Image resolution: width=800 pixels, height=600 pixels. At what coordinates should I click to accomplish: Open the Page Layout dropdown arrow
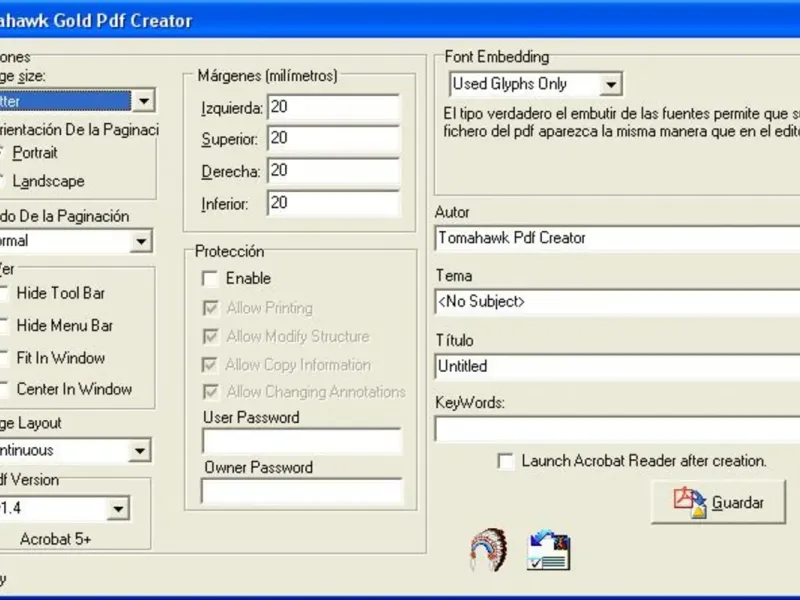click(140, 451)
